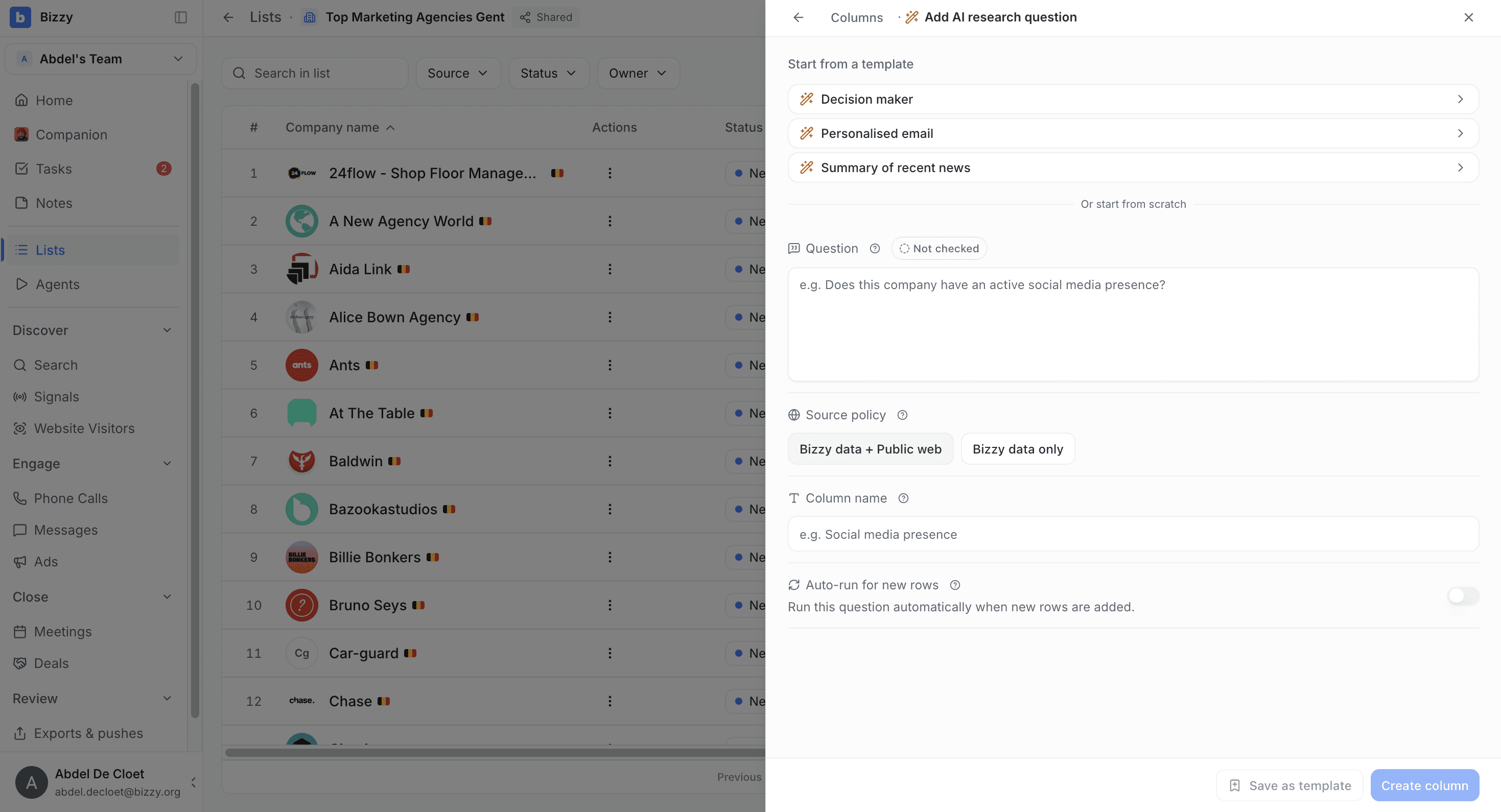Toggle Auto-run for new rows switch
1501x812 pixels.
[x=1463, y=596]
